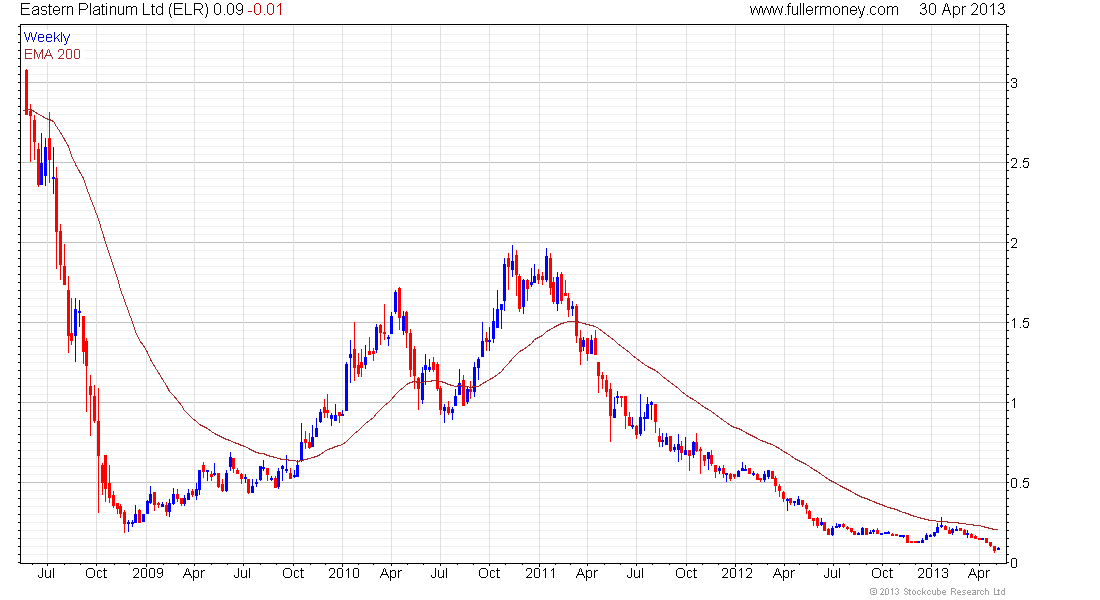The height and width of the screenshot is (600, 1100).
Task: Click the x-axis label '2011'
Action: [540, 573]
